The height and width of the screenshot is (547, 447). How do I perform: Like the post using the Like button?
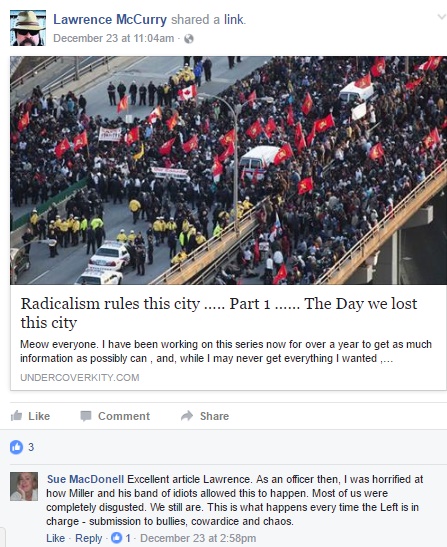point(30,416)
